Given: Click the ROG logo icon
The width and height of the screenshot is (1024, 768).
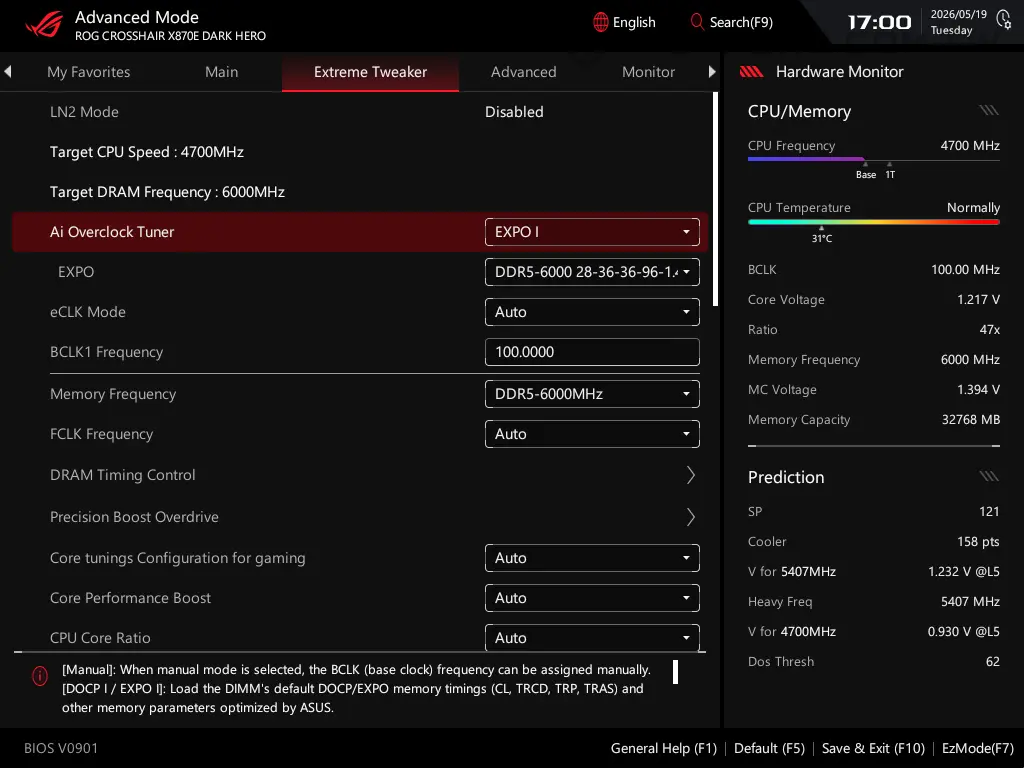Looking at the screenshot, I should coord(44,25).
